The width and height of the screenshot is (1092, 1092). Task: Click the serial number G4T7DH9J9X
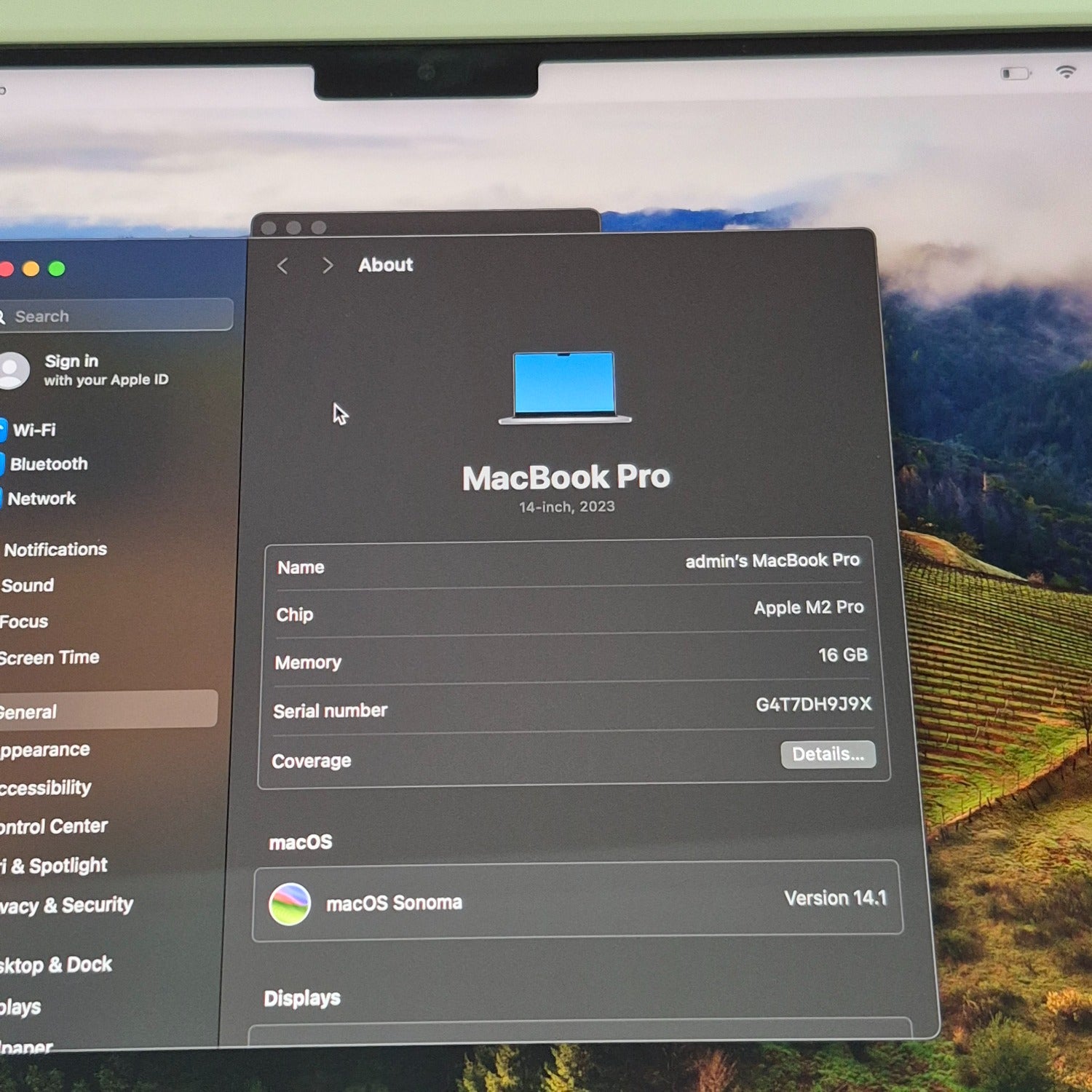(813, 705)
